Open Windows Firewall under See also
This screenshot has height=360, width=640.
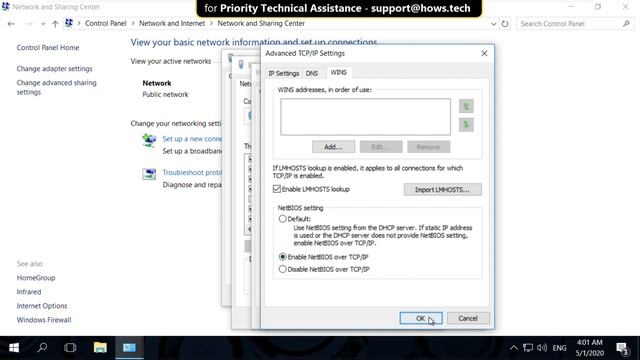[44, 320]
